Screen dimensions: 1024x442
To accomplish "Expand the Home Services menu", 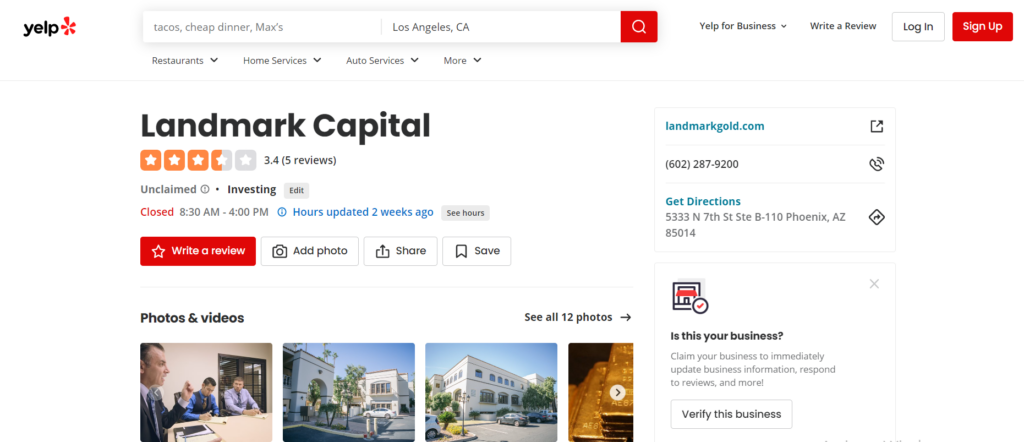I will [282, 61].
